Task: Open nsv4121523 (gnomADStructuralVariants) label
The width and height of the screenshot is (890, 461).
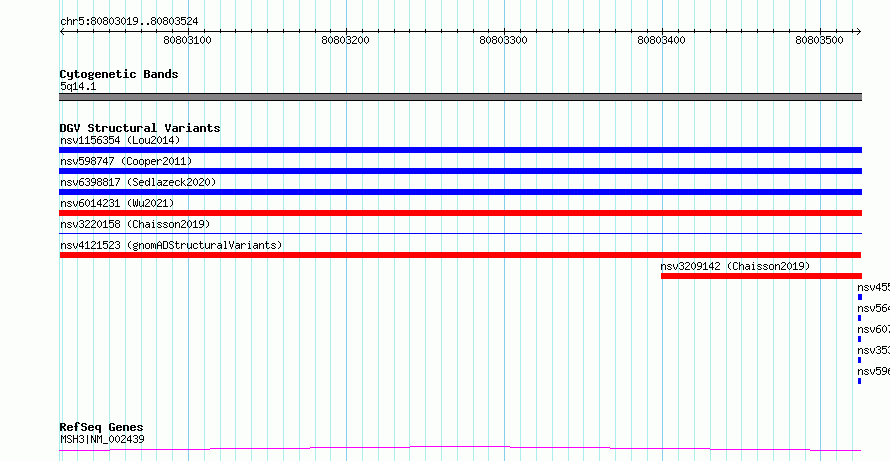Action: tap(171, 245)
